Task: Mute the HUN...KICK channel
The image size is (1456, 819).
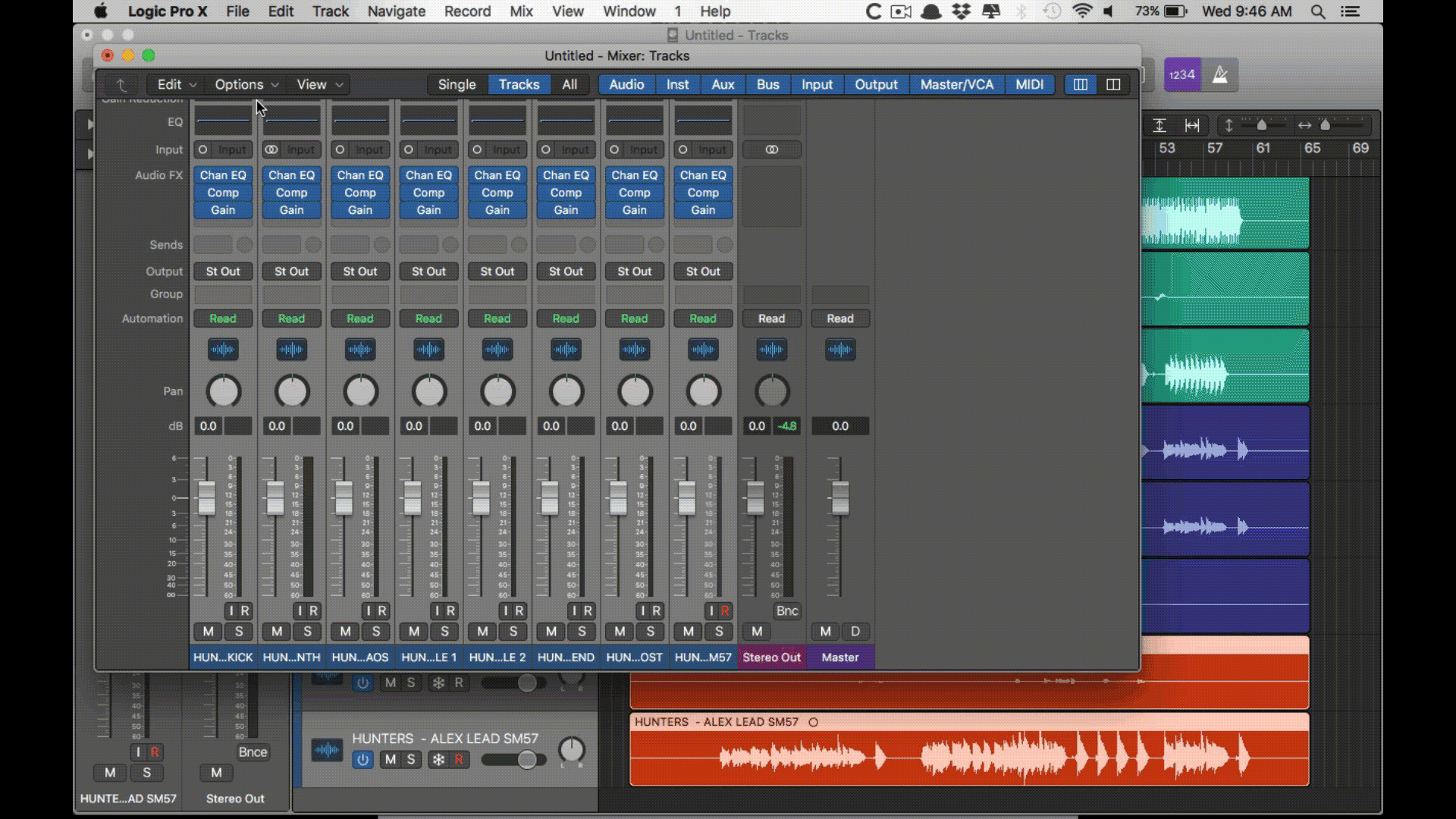Action: [x=208, y=631]
